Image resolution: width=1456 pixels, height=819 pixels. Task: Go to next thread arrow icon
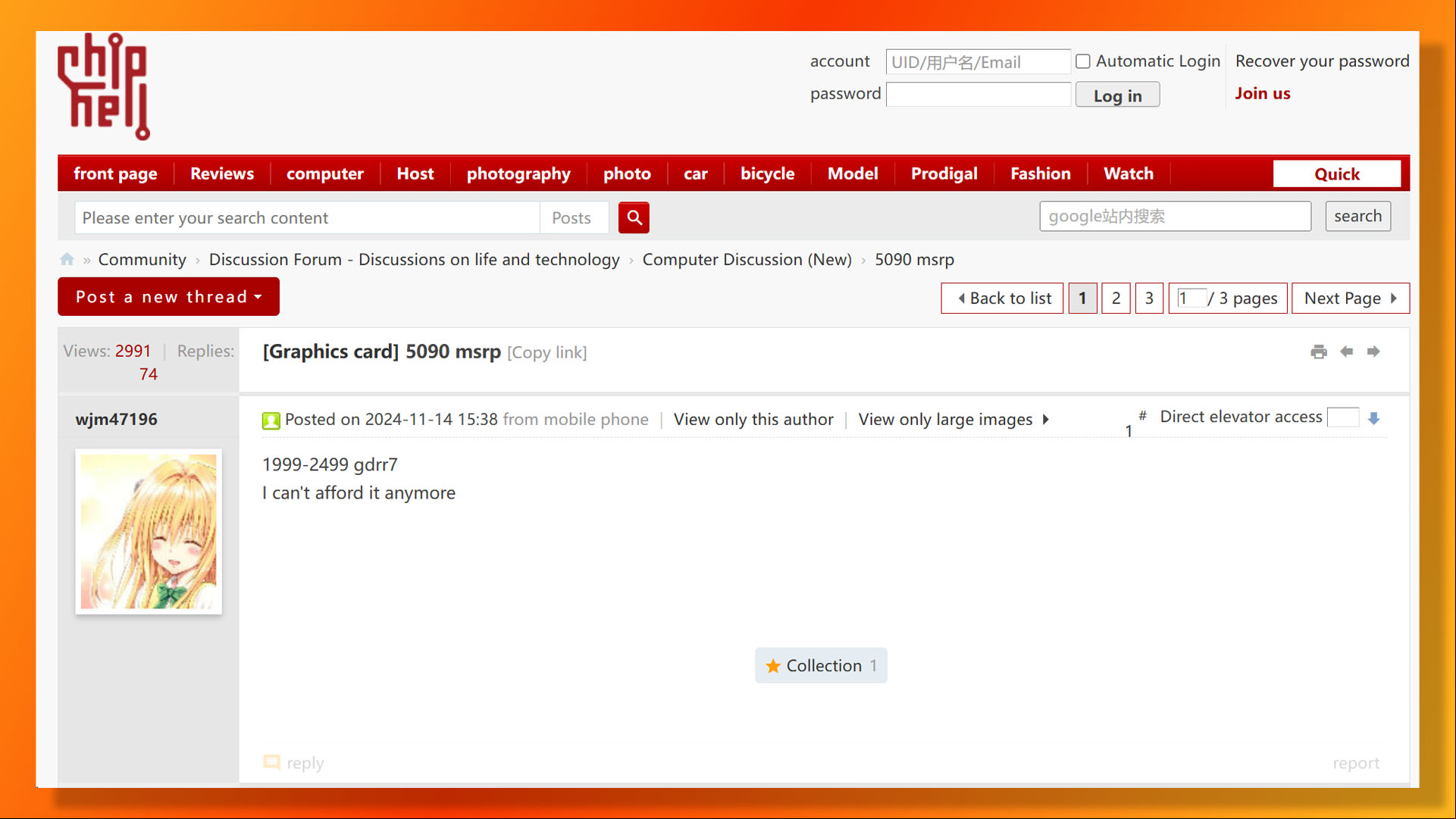(x=1373, y=352)
